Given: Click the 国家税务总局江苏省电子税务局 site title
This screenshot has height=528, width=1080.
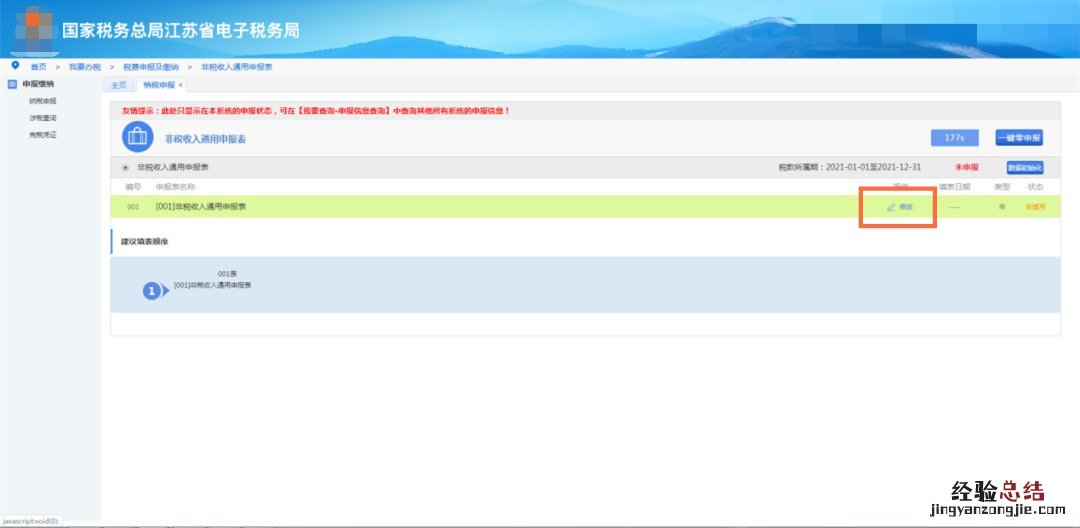Looking at the screenshot, I should click(180, 31).
